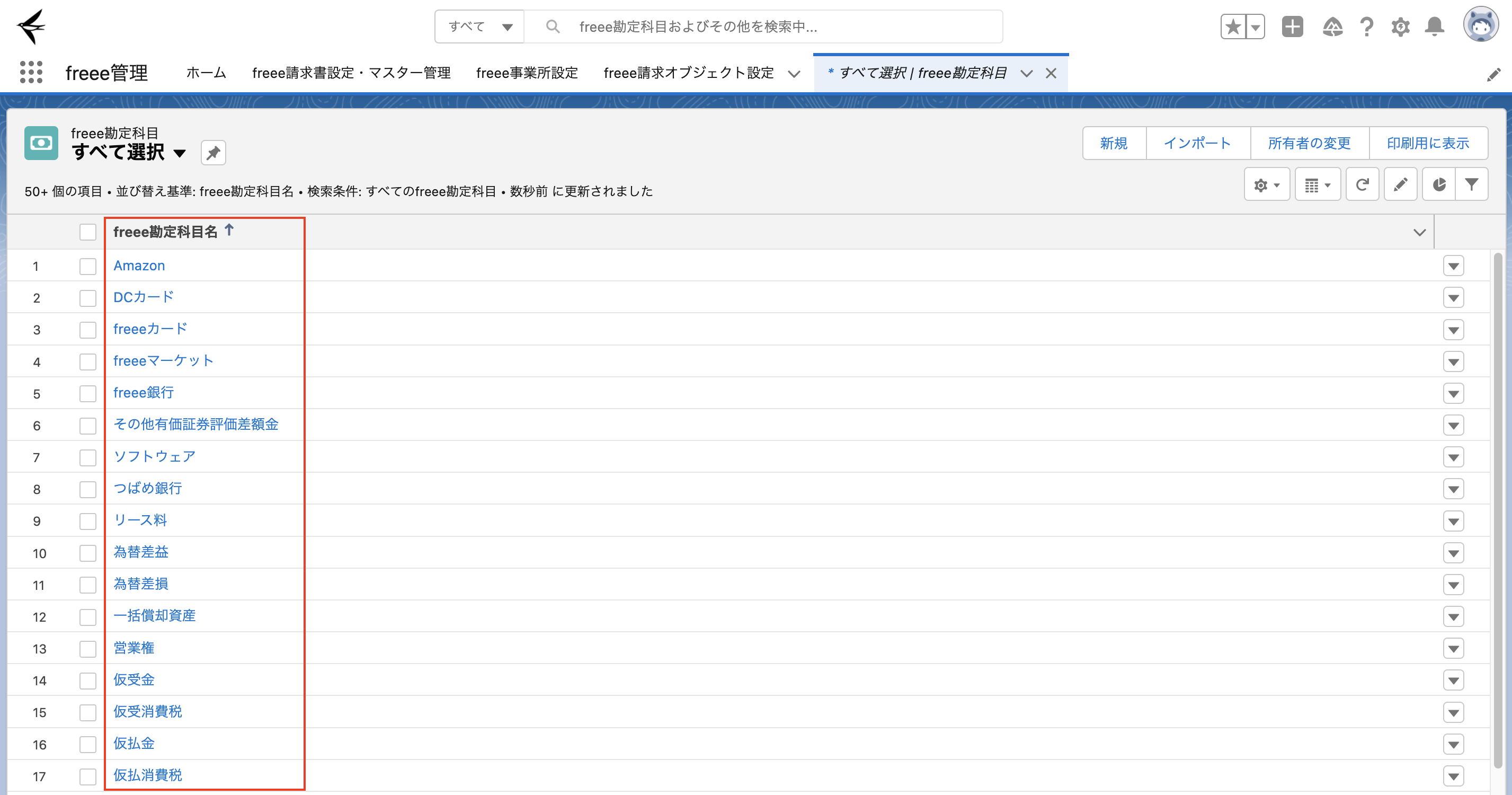The height and width of the screenshot is (795, 1512).
Task: Open the freee請求オブジェクト設定 tab
Action: pyautogui.click(x=689, y=73)
